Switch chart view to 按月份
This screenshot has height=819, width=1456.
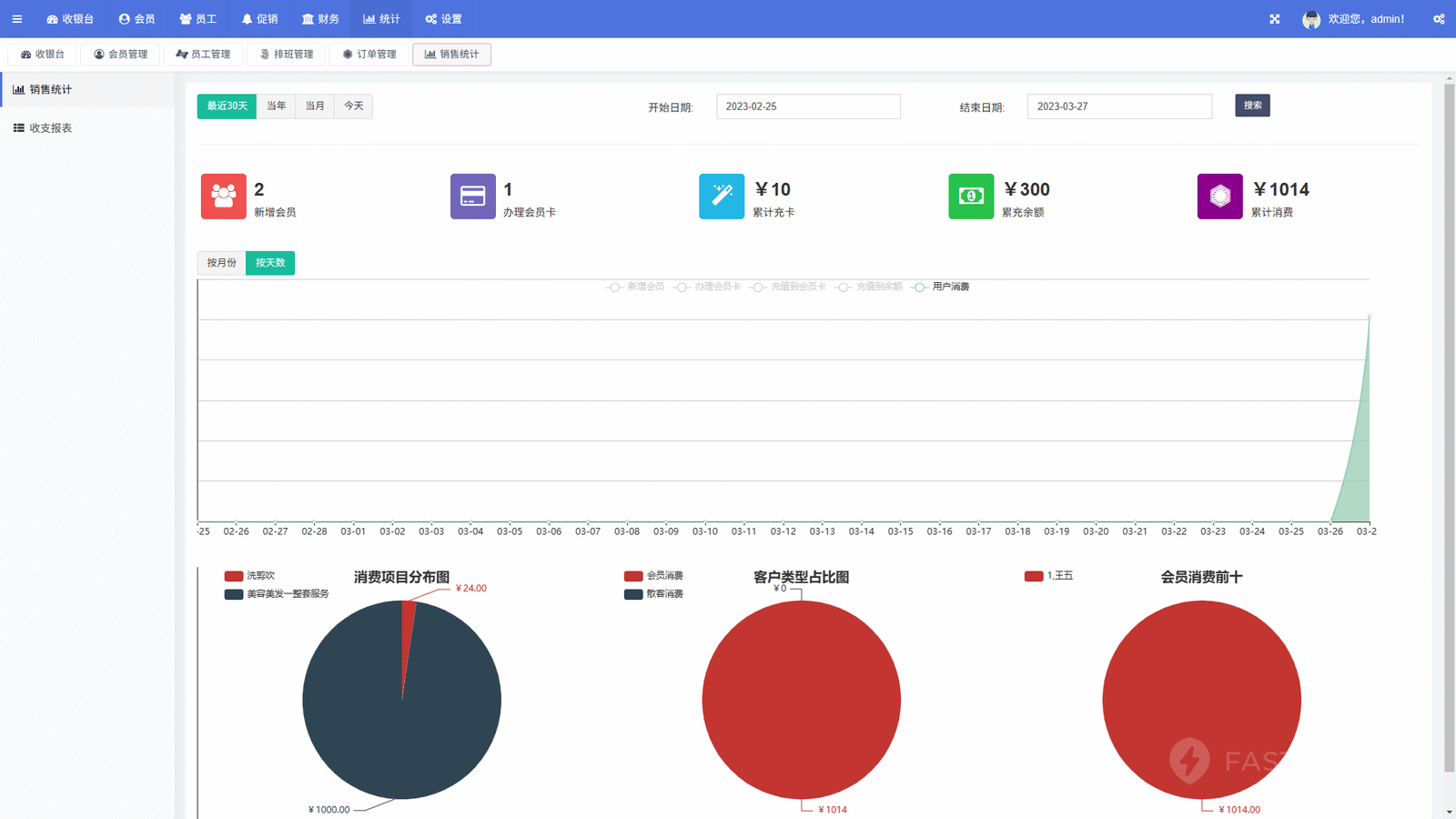[221, 263]
